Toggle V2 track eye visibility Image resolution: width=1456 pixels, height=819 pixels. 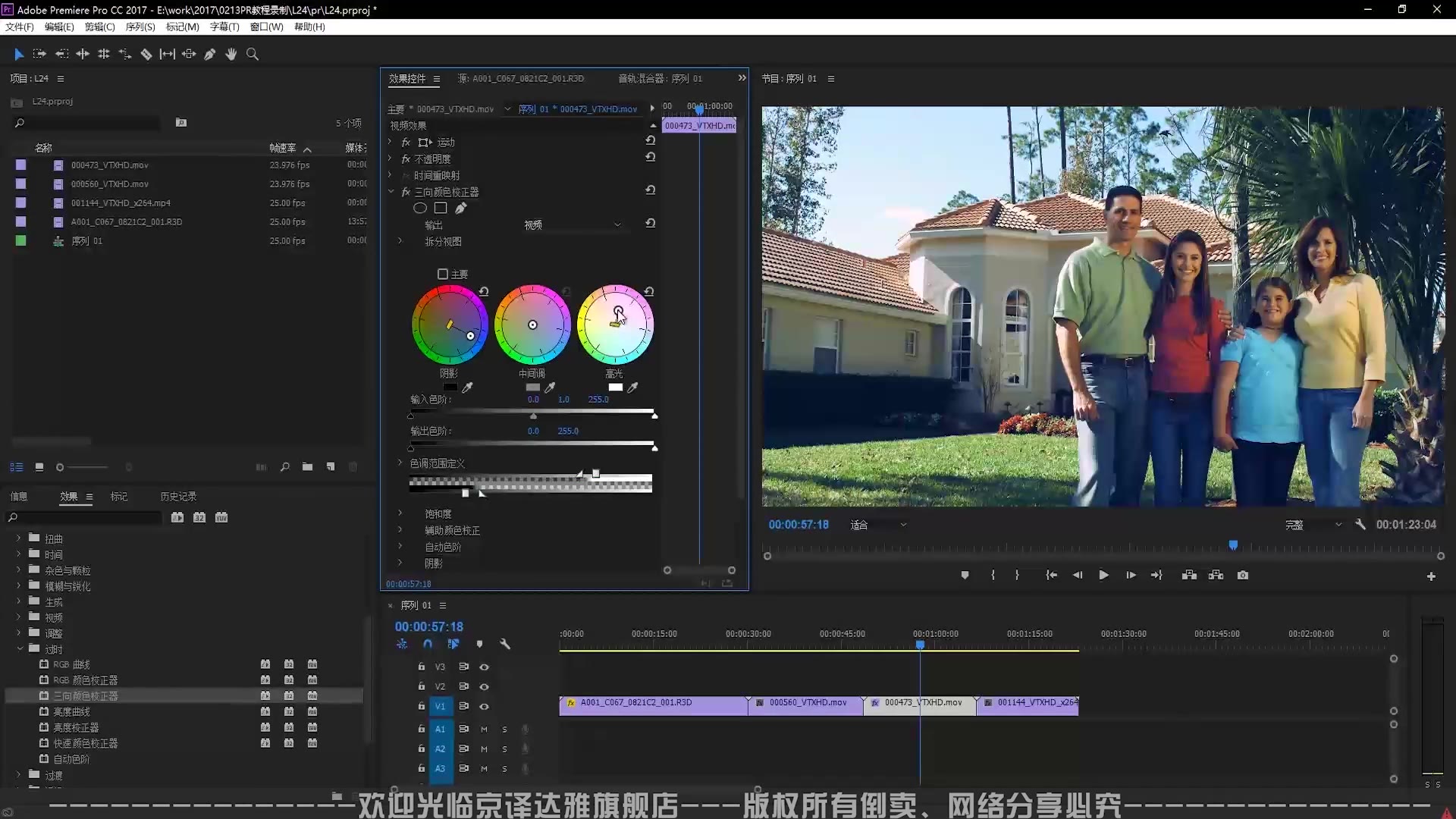pos(484,686)
